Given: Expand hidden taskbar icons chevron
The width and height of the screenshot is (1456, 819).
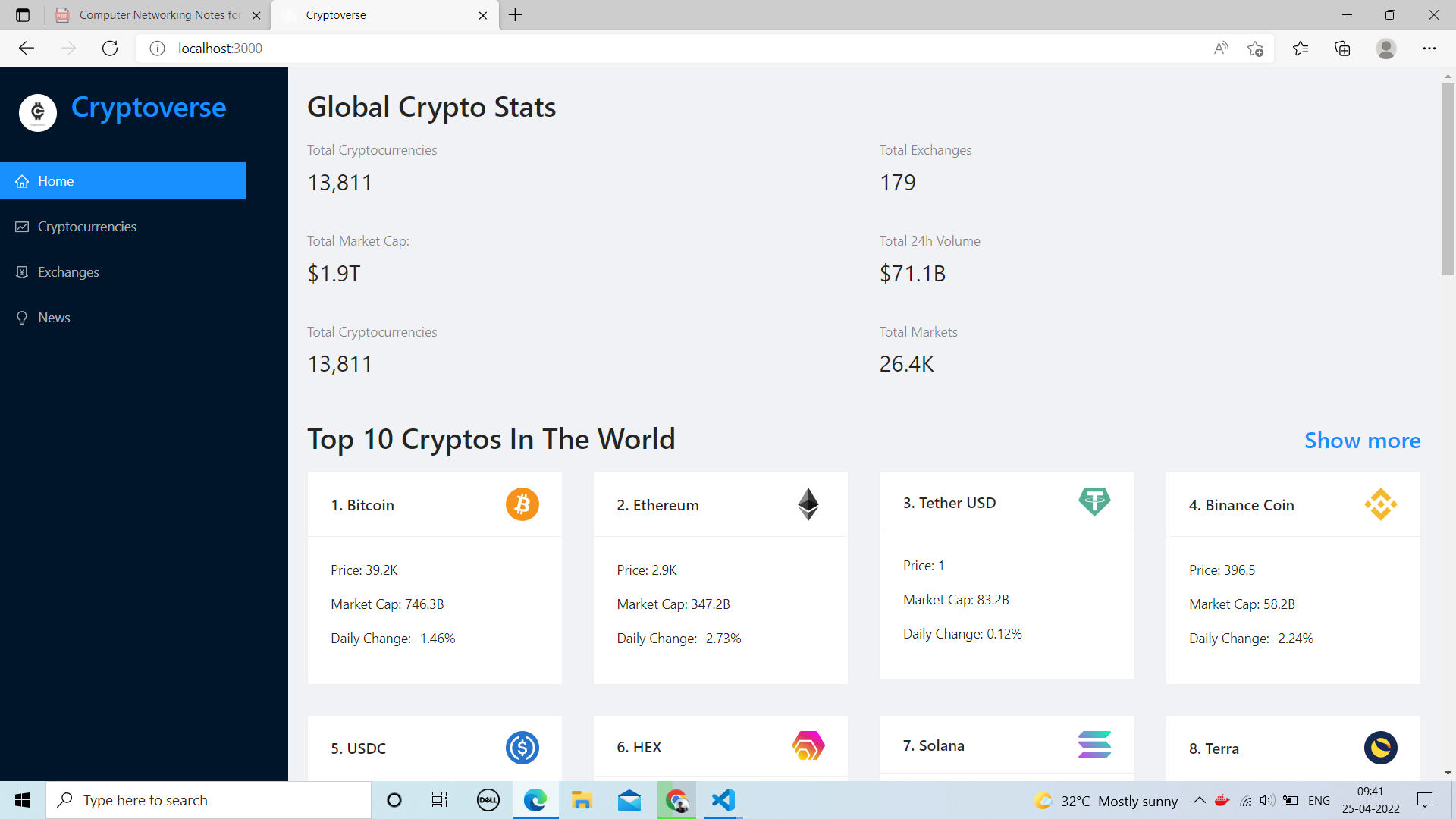Looking at the screenshot, I should click(1200, 800).
